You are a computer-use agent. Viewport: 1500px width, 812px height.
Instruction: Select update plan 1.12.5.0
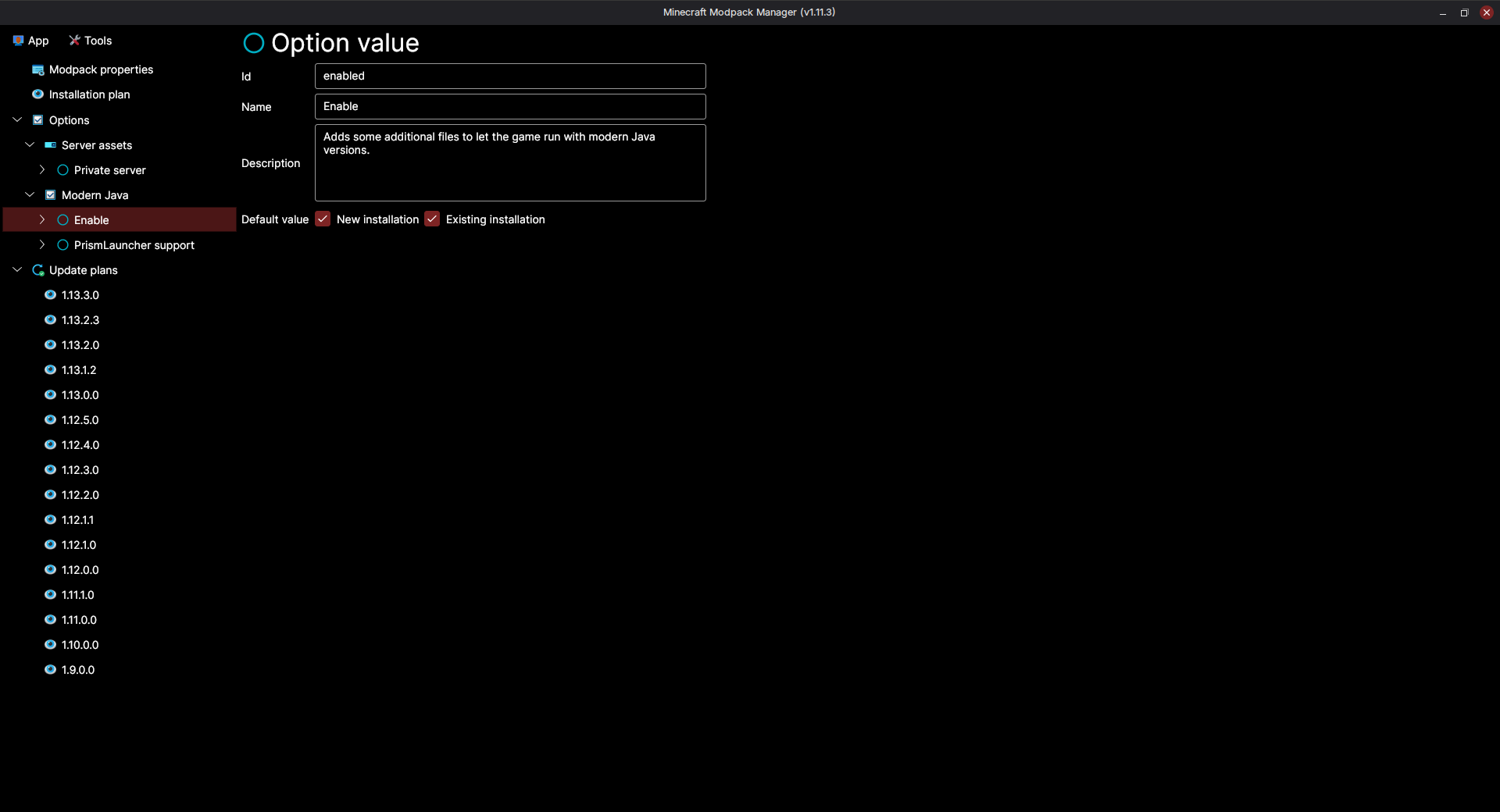pos(80,420)
